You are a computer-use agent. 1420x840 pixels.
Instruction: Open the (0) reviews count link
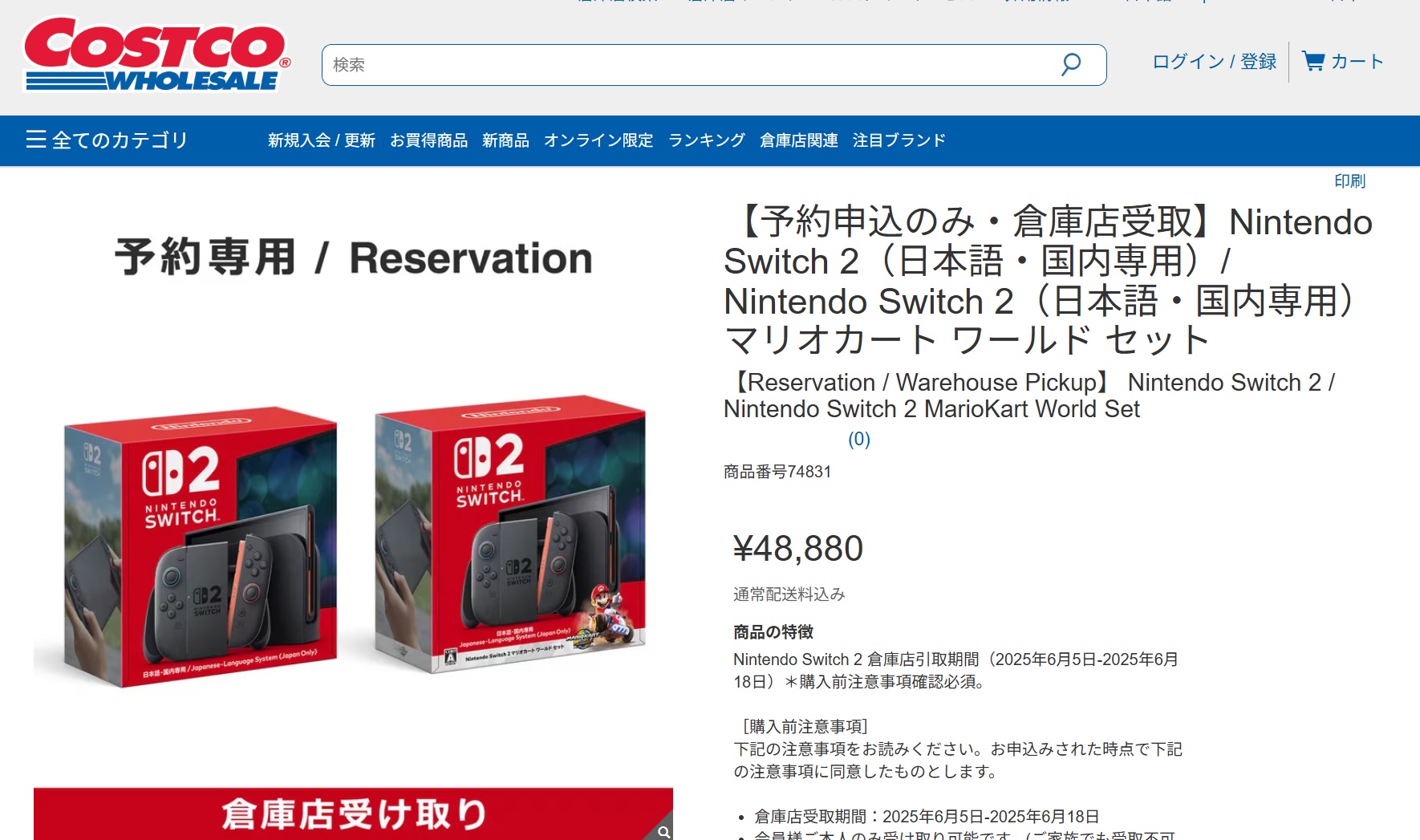click(x=859, y=439)
